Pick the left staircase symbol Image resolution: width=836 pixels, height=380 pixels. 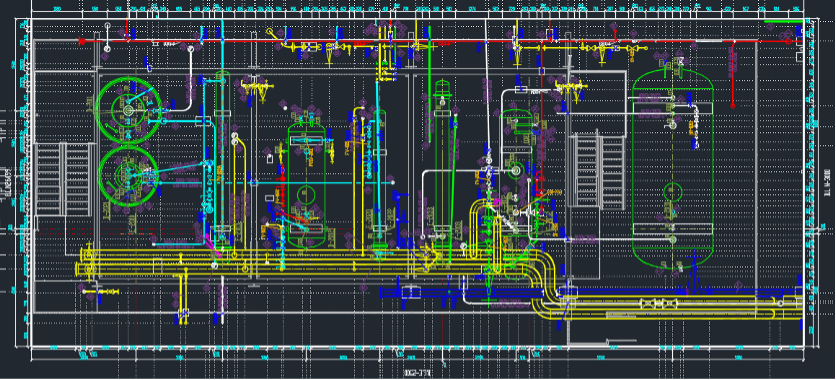pyautogui.click(x=63, y=179)
